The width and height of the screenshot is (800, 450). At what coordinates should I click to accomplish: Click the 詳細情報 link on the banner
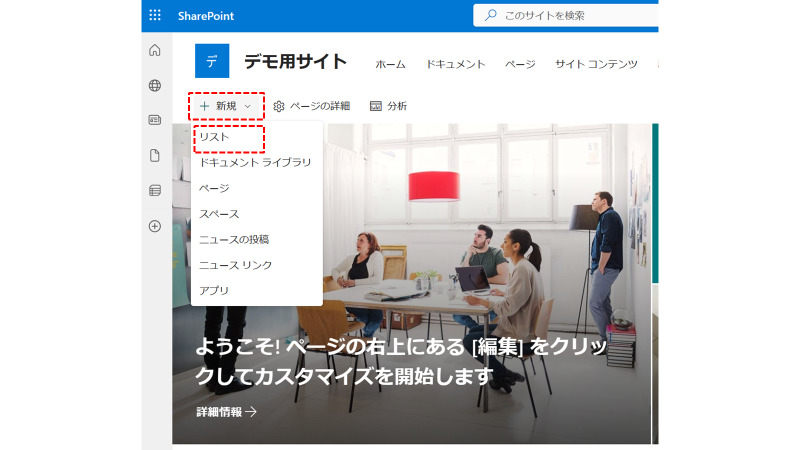pos(227,412)
